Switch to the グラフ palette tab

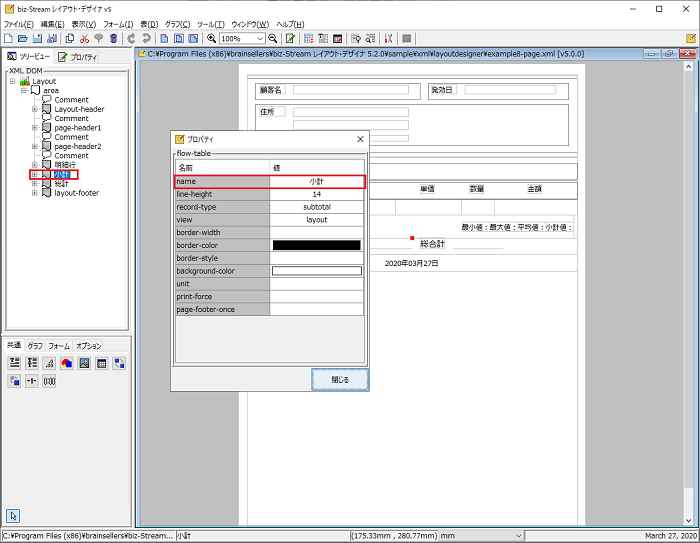pos(35,346)
